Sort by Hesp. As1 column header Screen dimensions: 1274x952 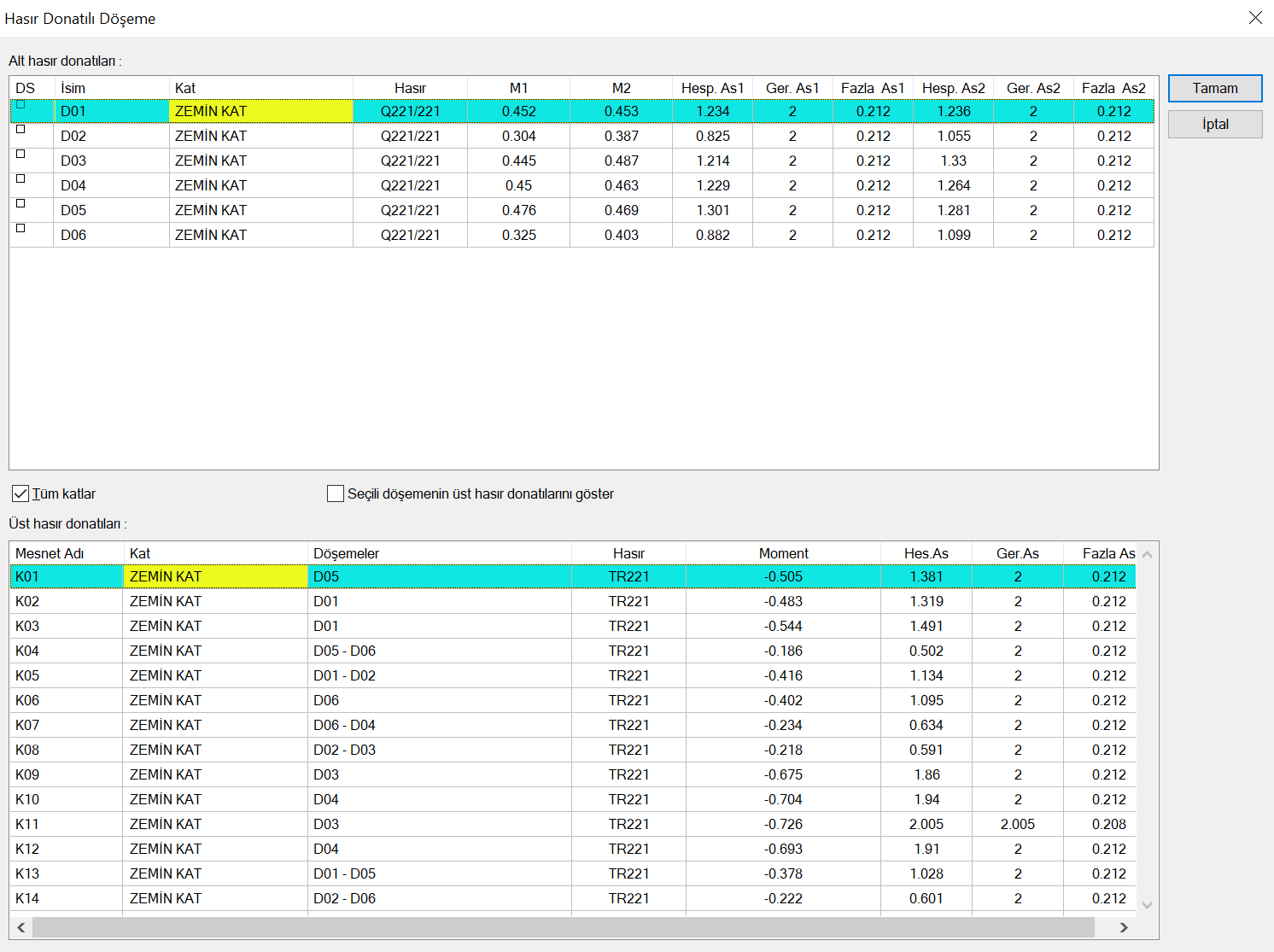(712, 88)
